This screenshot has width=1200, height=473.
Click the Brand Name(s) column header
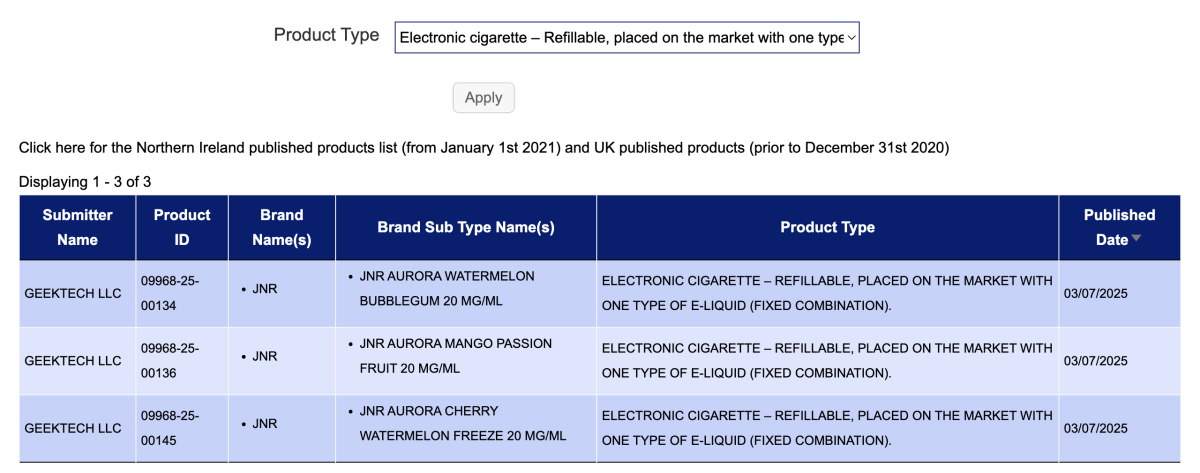point(282,227)
